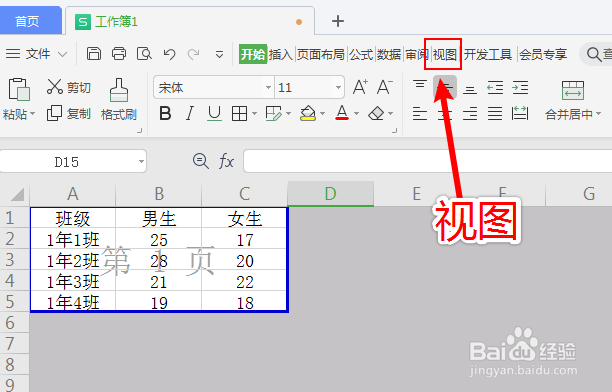The height and width of the screenshot is (392, 612).
Task: Open the 页面布局 ribbon tab
Action: 321,54
